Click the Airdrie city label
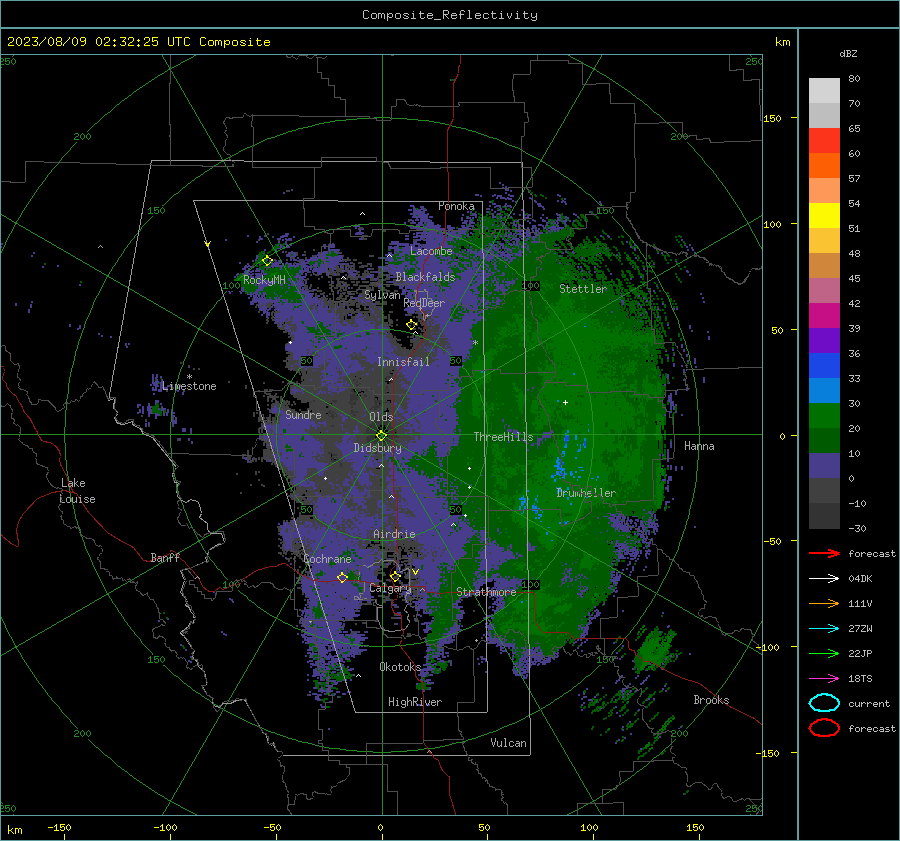Image resolution: width=900 pixels, height=841 pixels. pyautogui.click(x=394, y=534)
